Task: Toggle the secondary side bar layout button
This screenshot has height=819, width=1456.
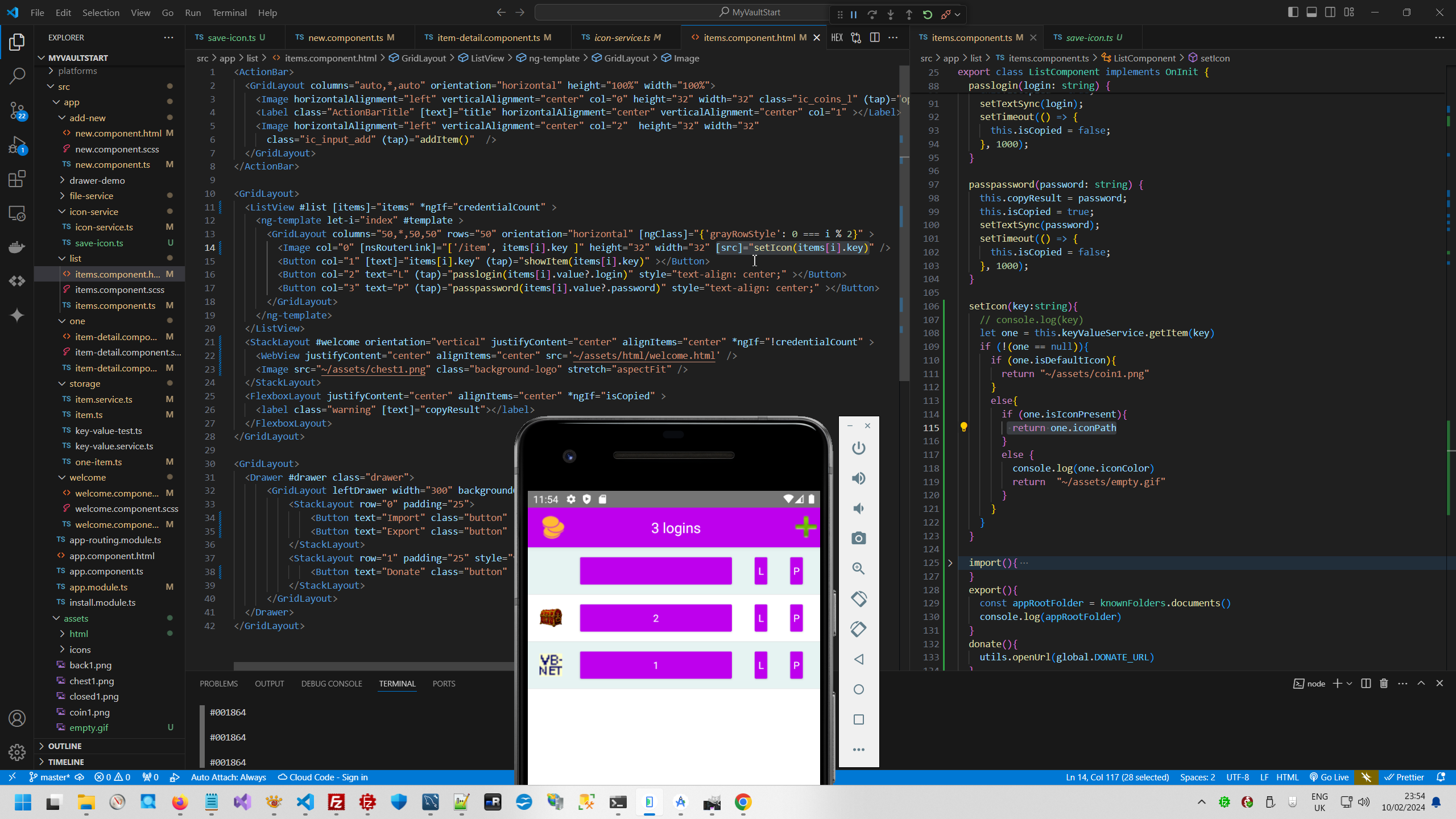Action: point(1330,12)
